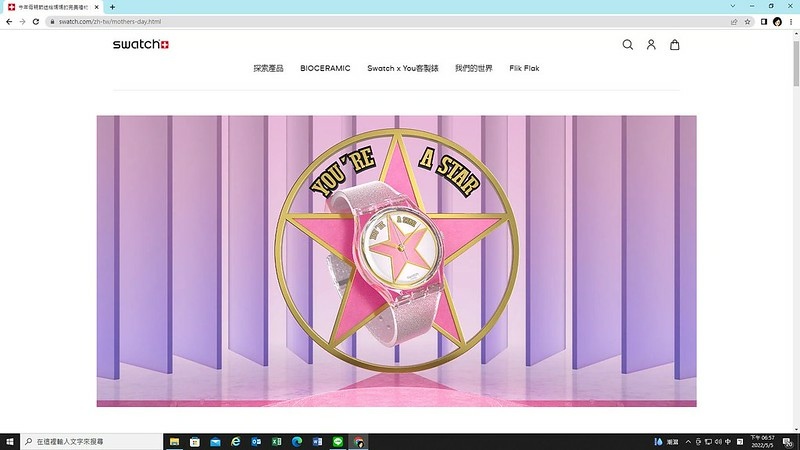Click the address bar URL
This screenshot has height=450, width=800.
tap(110, 21)
